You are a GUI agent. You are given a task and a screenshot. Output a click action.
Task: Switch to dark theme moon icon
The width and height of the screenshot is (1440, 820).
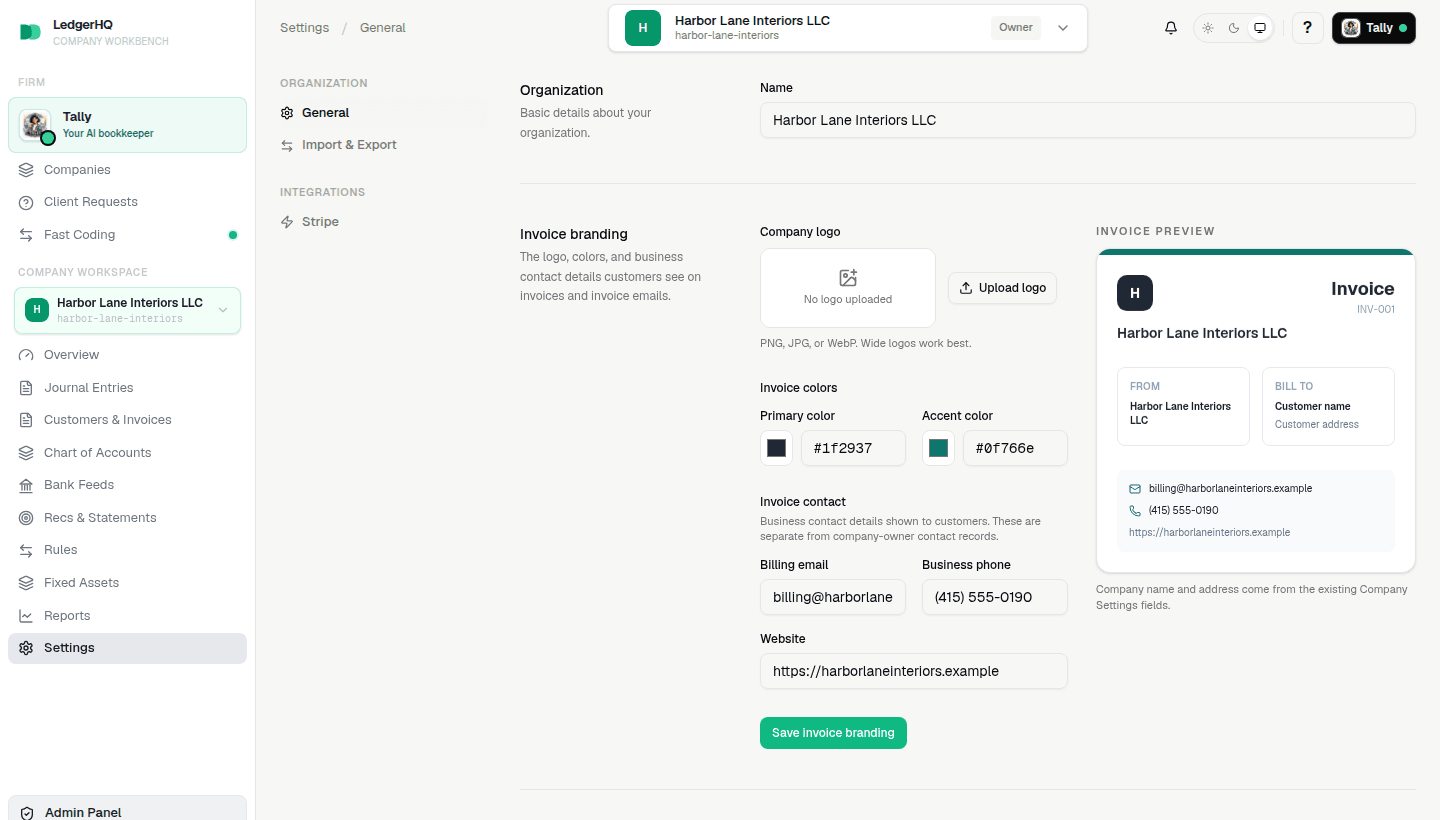1234,28
